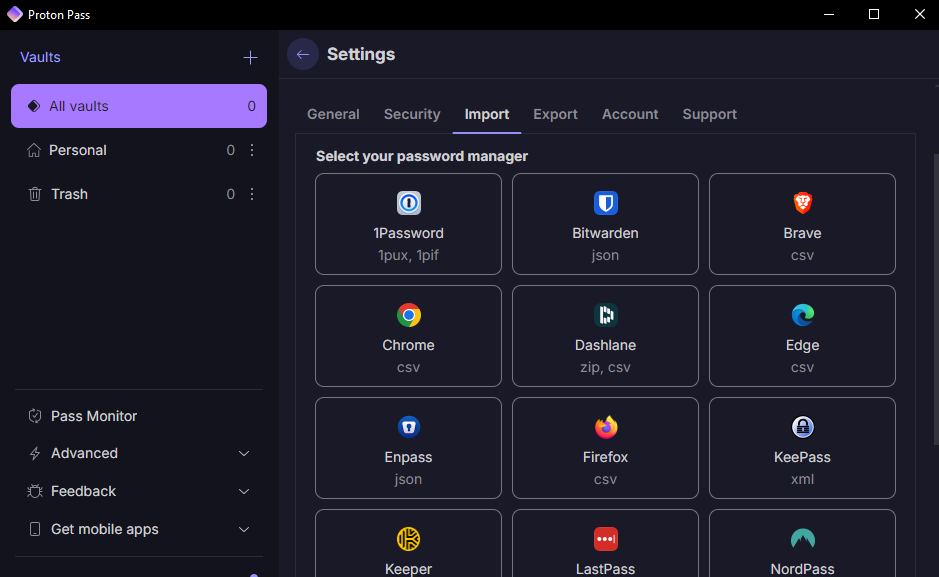Click the 'zip, csv' format text
The height and width of the screenshot is (577, 939).
coord(605,368)
